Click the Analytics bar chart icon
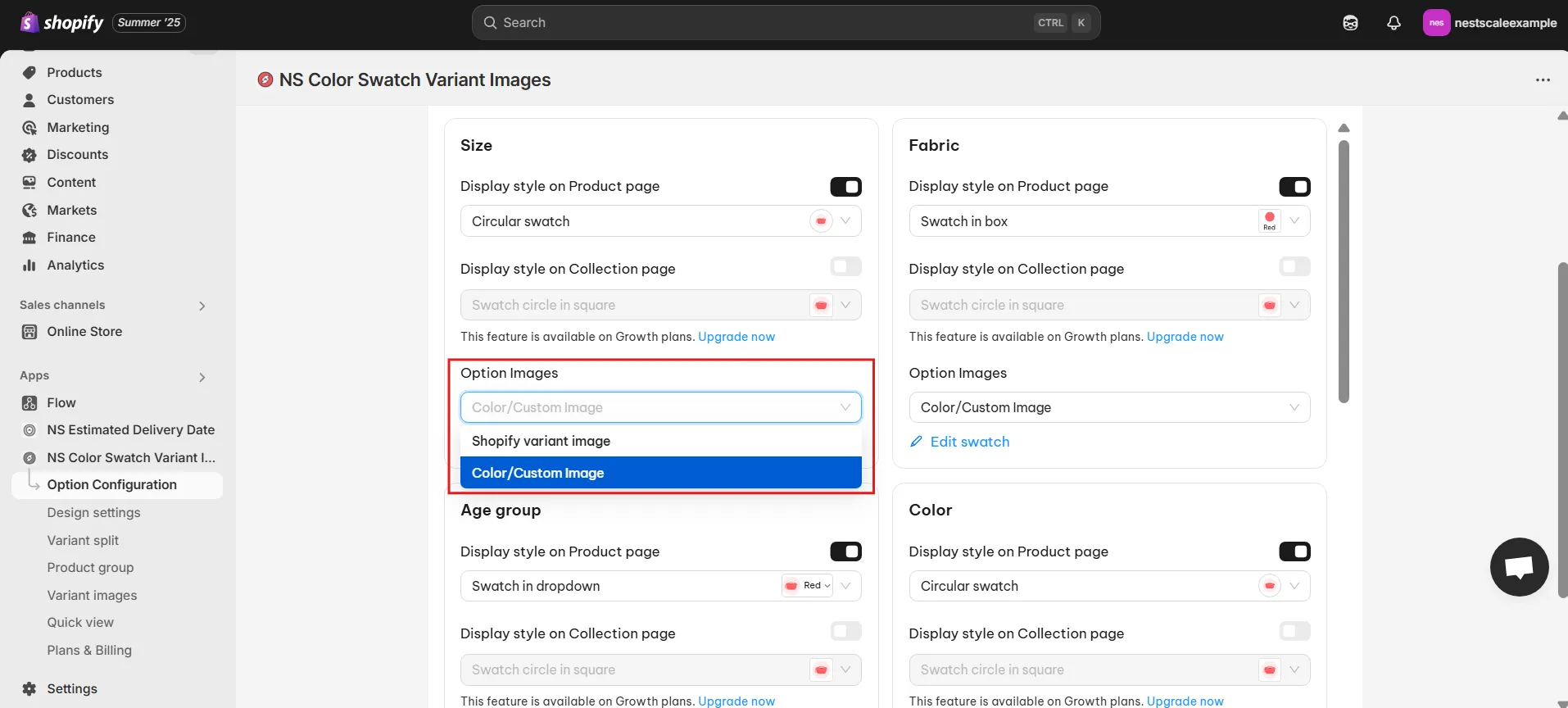This screenshot has height=708, width=1568. 29,265
